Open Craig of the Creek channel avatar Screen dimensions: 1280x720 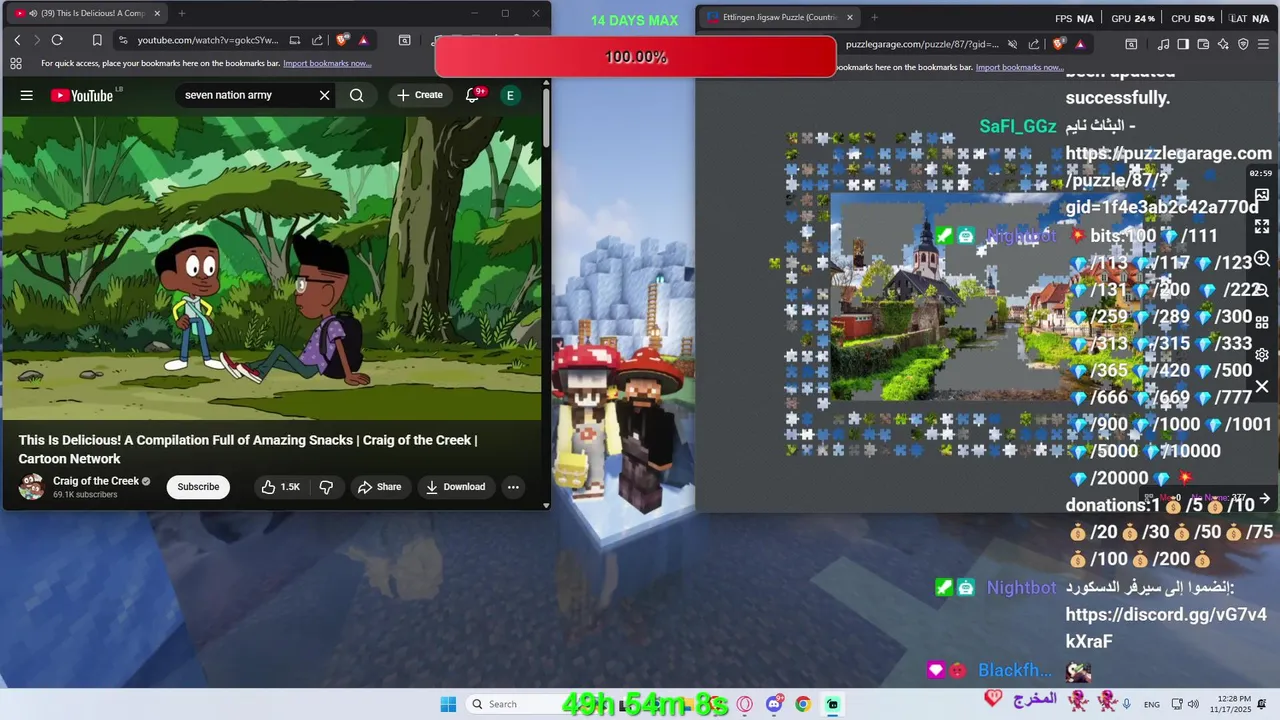click(32, 487)
